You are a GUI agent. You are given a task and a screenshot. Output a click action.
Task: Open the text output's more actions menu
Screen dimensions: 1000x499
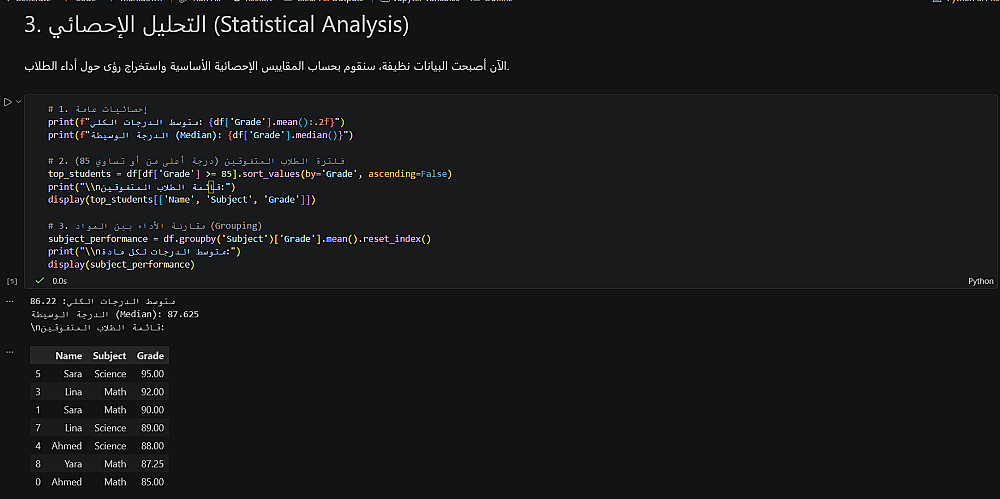coord(9,300)
